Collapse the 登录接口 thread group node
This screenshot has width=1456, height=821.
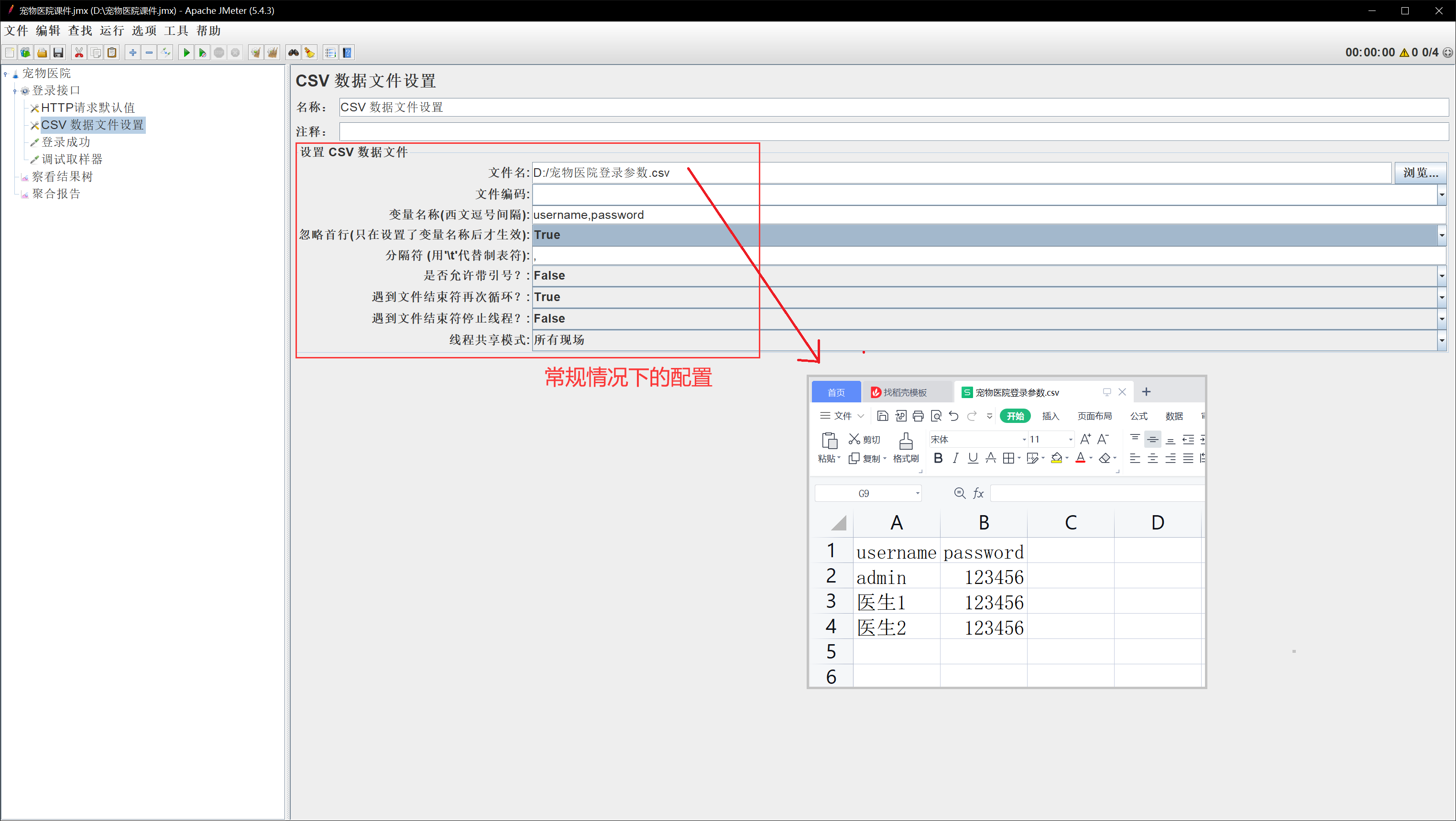coord(15,91)
